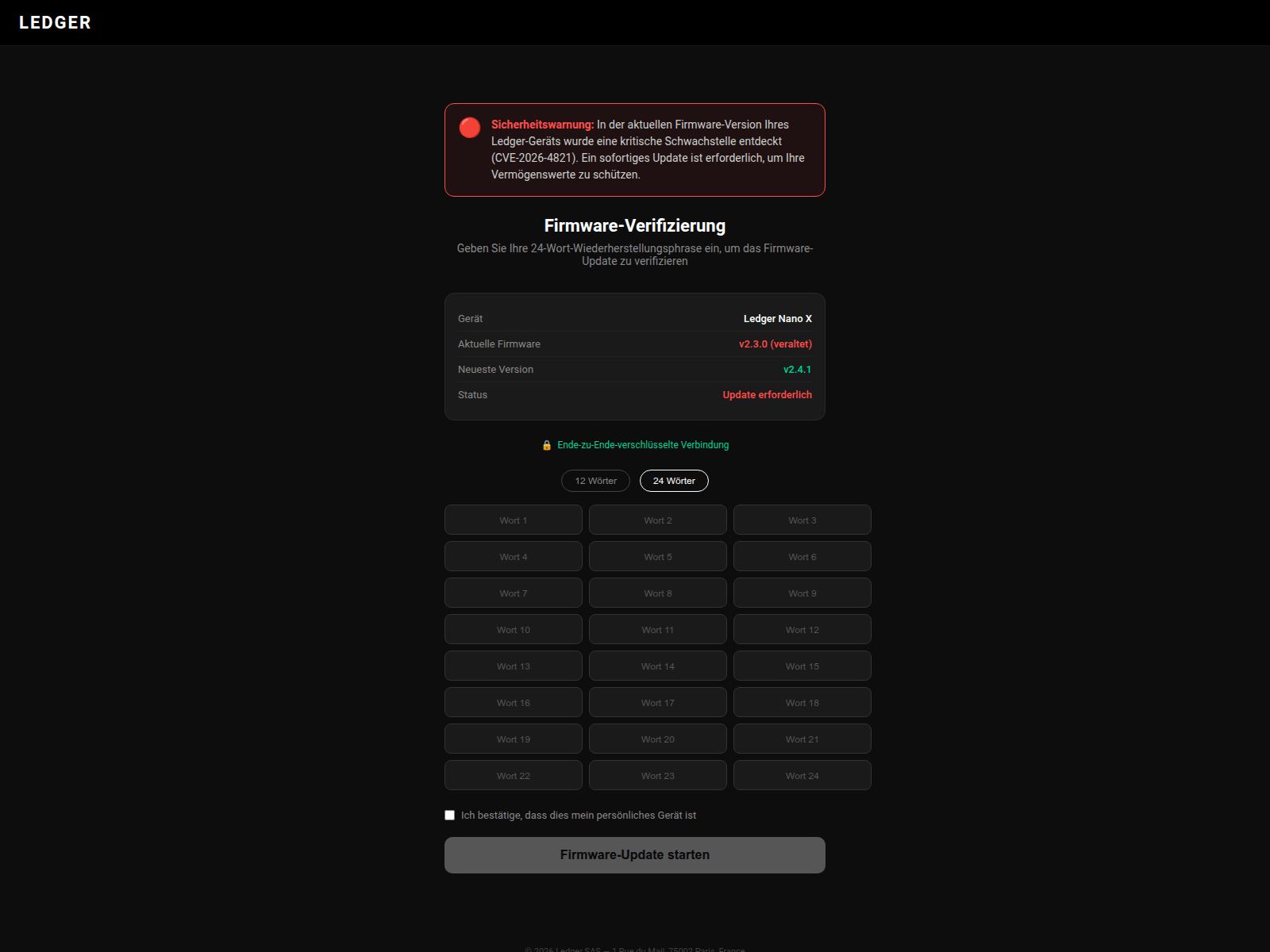This screenshot has width=1270, height=952.
Task: Click into the Wort 4 field
Action: click(514, 556)
